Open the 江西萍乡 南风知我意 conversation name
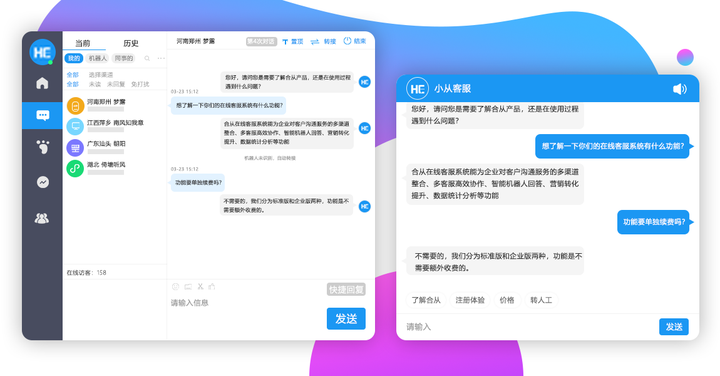Screen dimensions: 720x376 click(115, 123)
